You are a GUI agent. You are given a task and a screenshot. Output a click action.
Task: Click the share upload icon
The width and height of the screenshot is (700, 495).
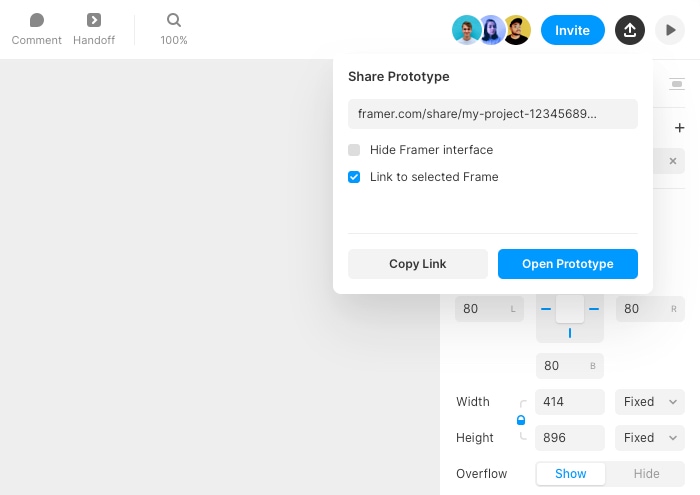(629, 30)
